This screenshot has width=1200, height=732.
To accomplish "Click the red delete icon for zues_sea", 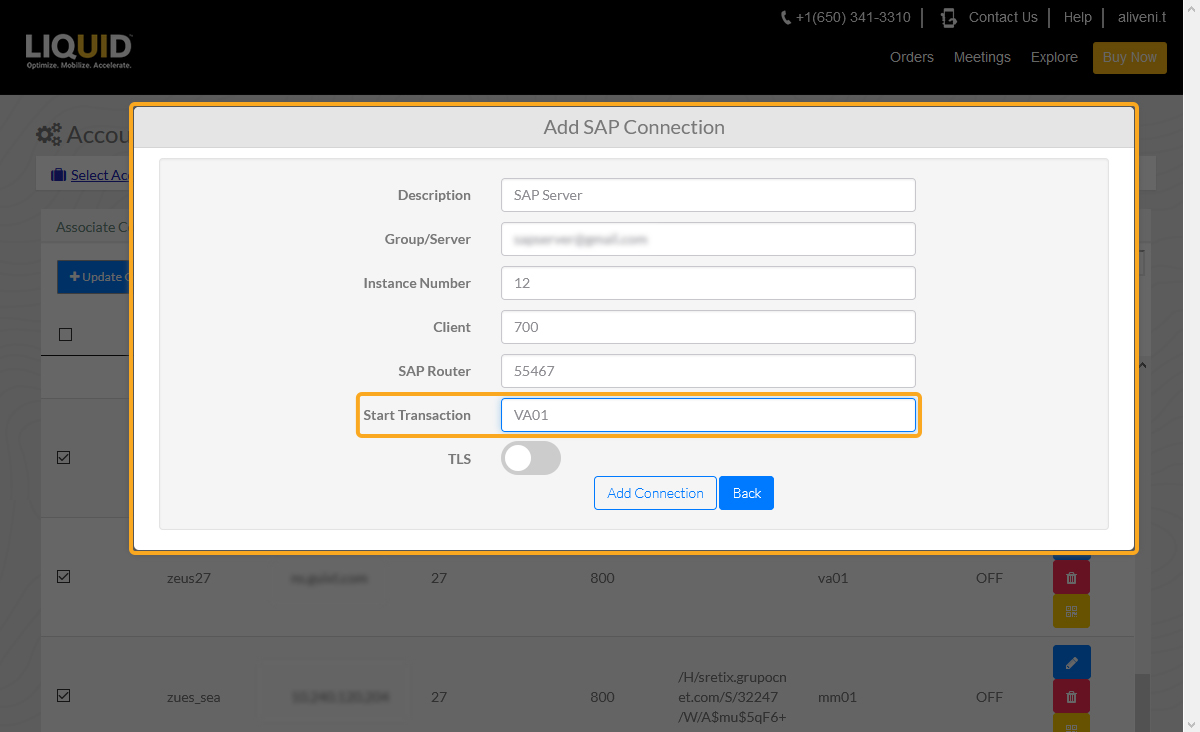I will pyautogui.click(x=1071, y=696).
